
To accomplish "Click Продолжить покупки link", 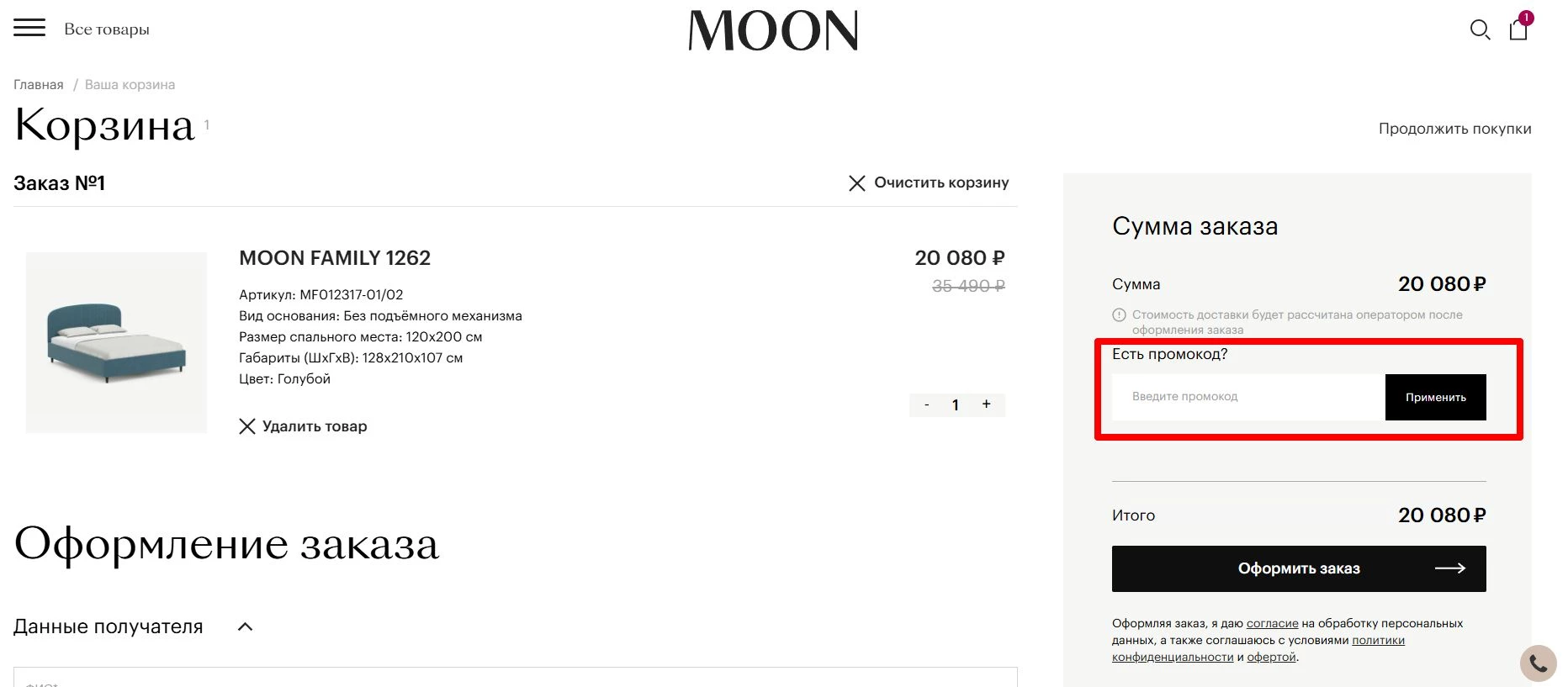I will (1454, 128).
